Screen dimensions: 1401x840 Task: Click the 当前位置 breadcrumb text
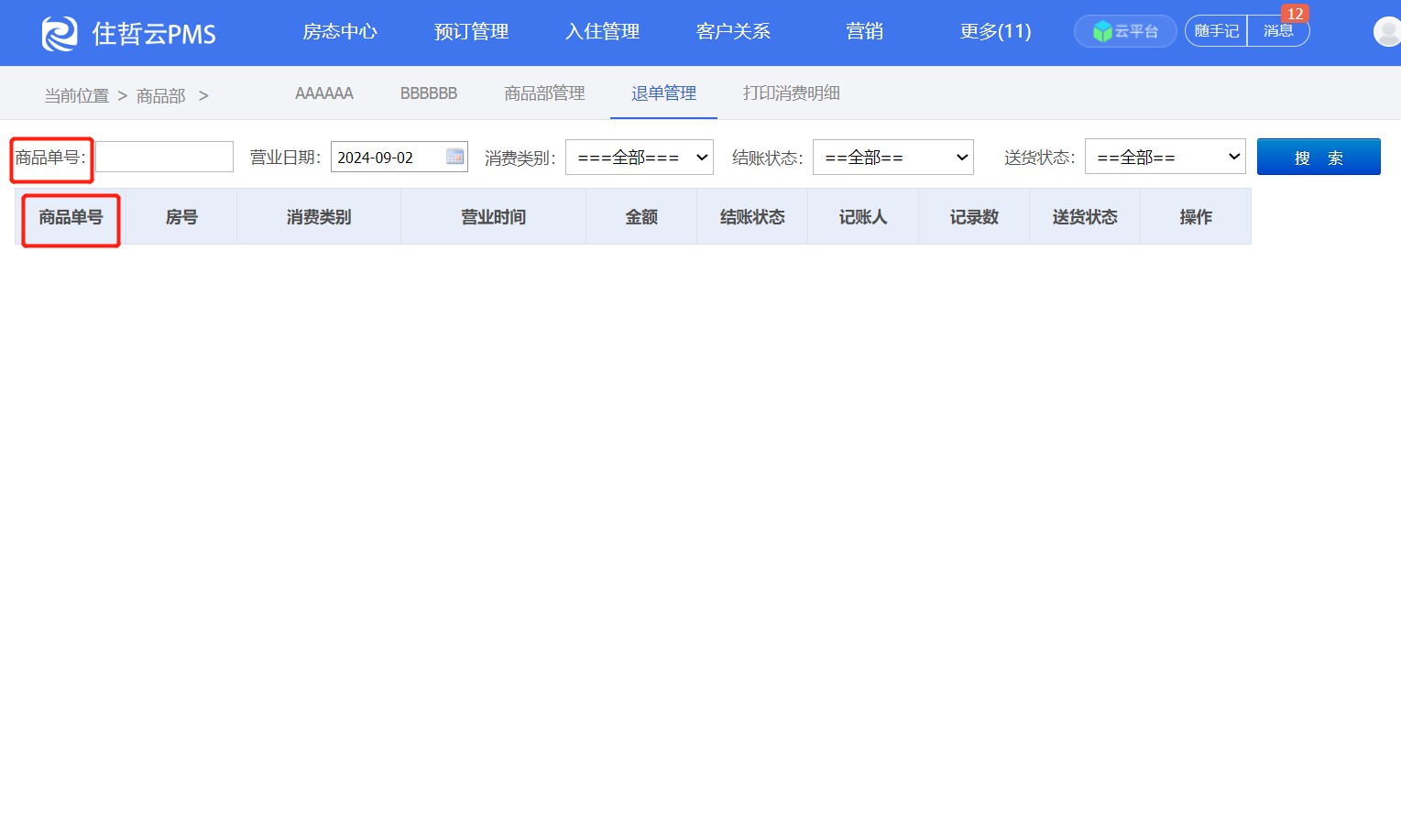click(77, 96)
